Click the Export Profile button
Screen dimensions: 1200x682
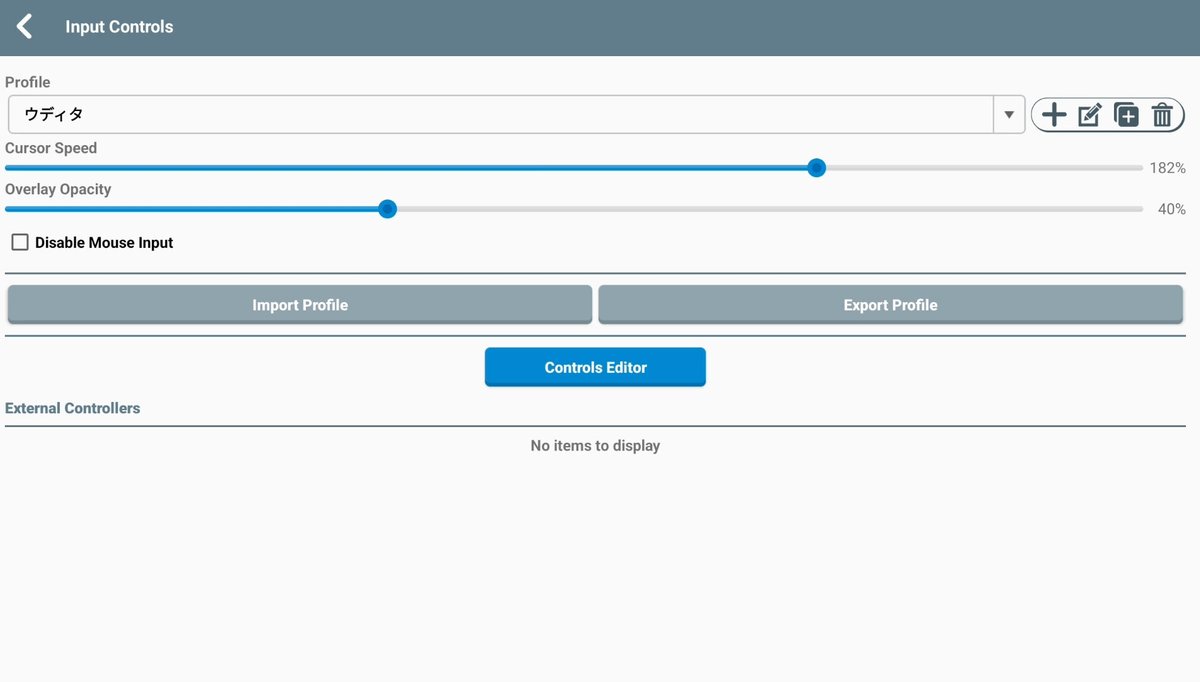(890, 305)
